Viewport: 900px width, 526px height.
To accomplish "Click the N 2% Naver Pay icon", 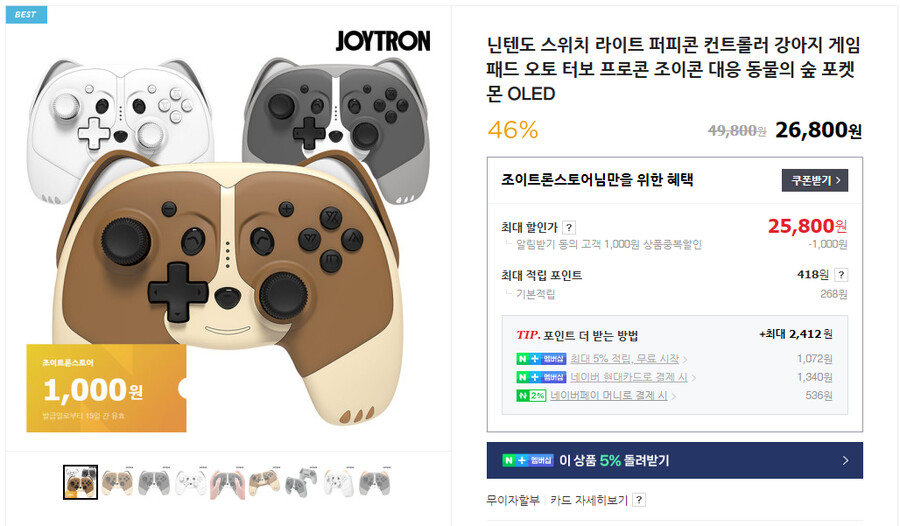I will tap(531, 396).
